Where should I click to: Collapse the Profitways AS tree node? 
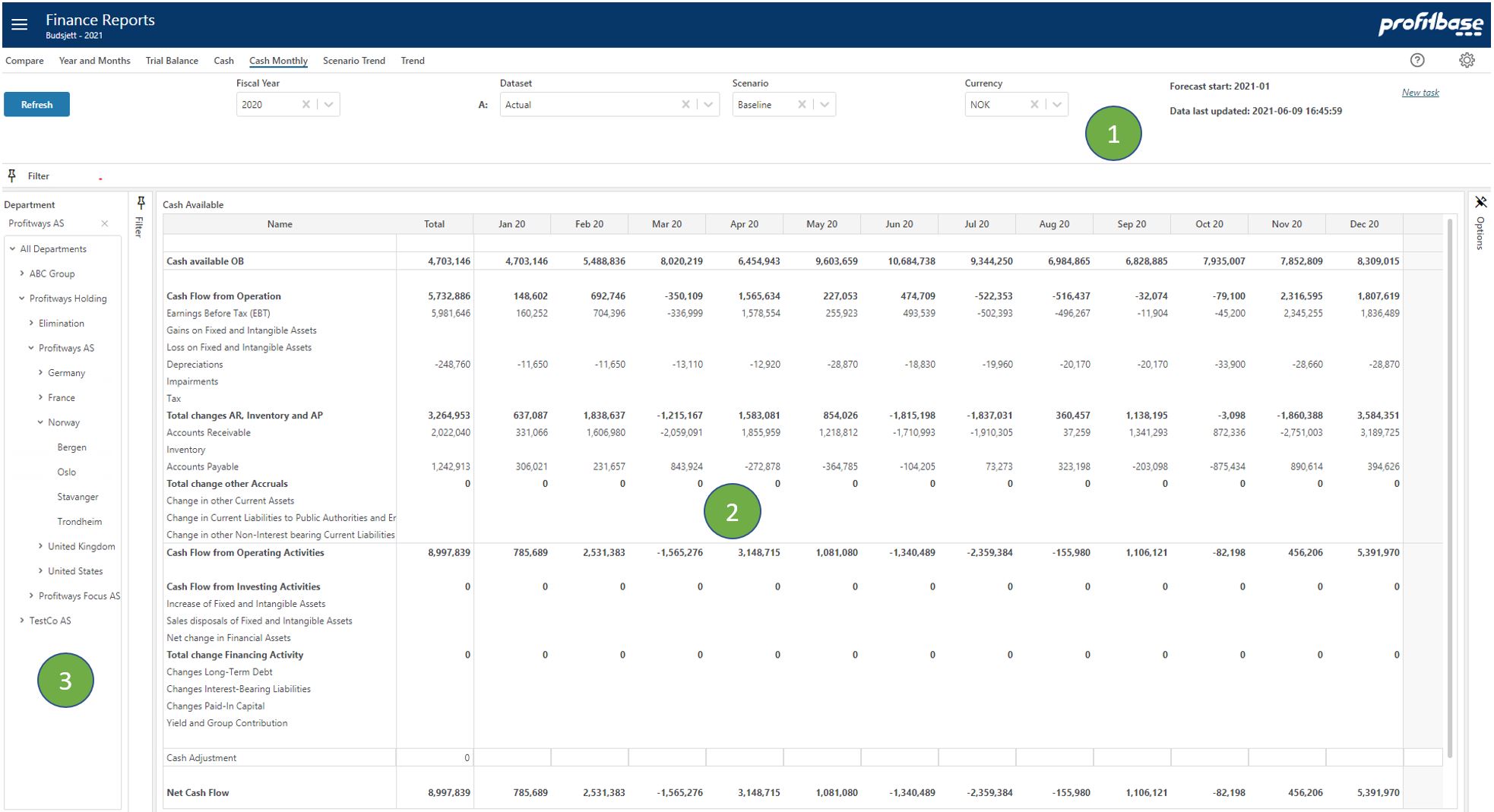[31, 348]
